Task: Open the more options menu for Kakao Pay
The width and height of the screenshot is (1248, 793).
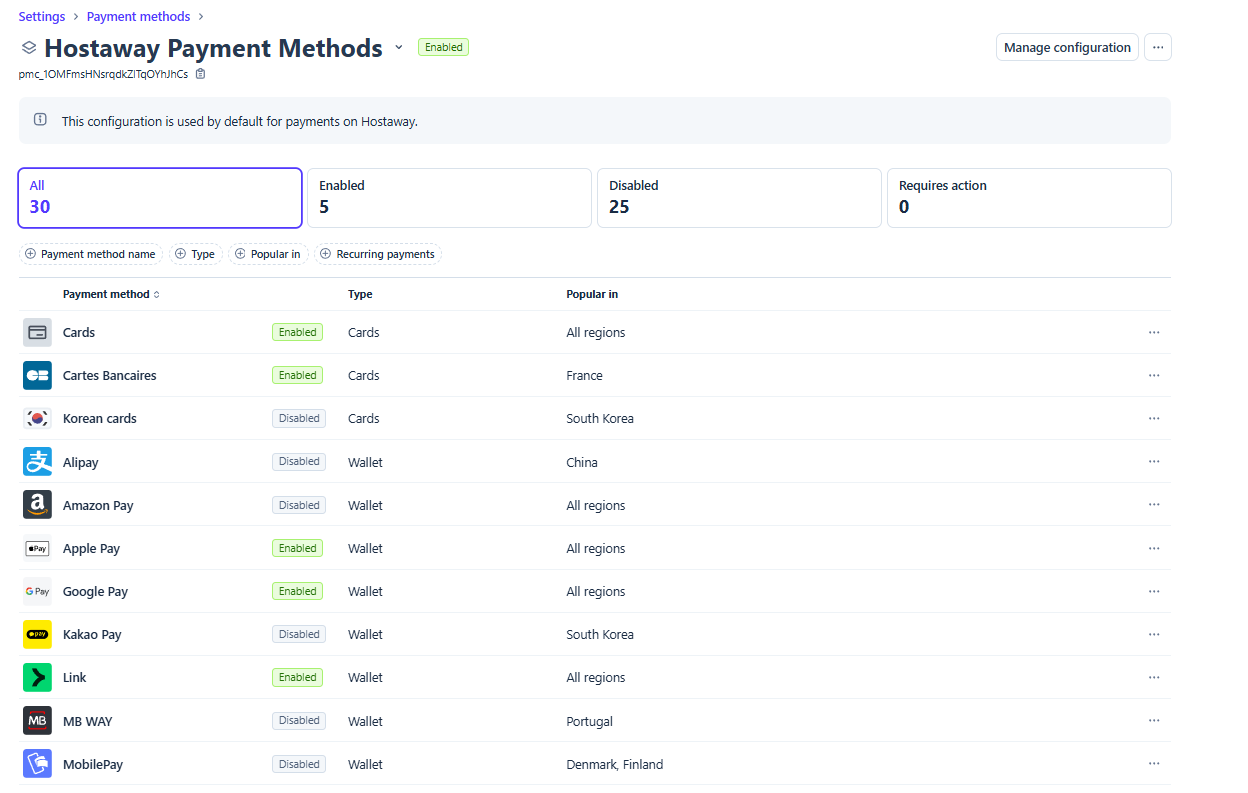Action: coord(1154,634)
